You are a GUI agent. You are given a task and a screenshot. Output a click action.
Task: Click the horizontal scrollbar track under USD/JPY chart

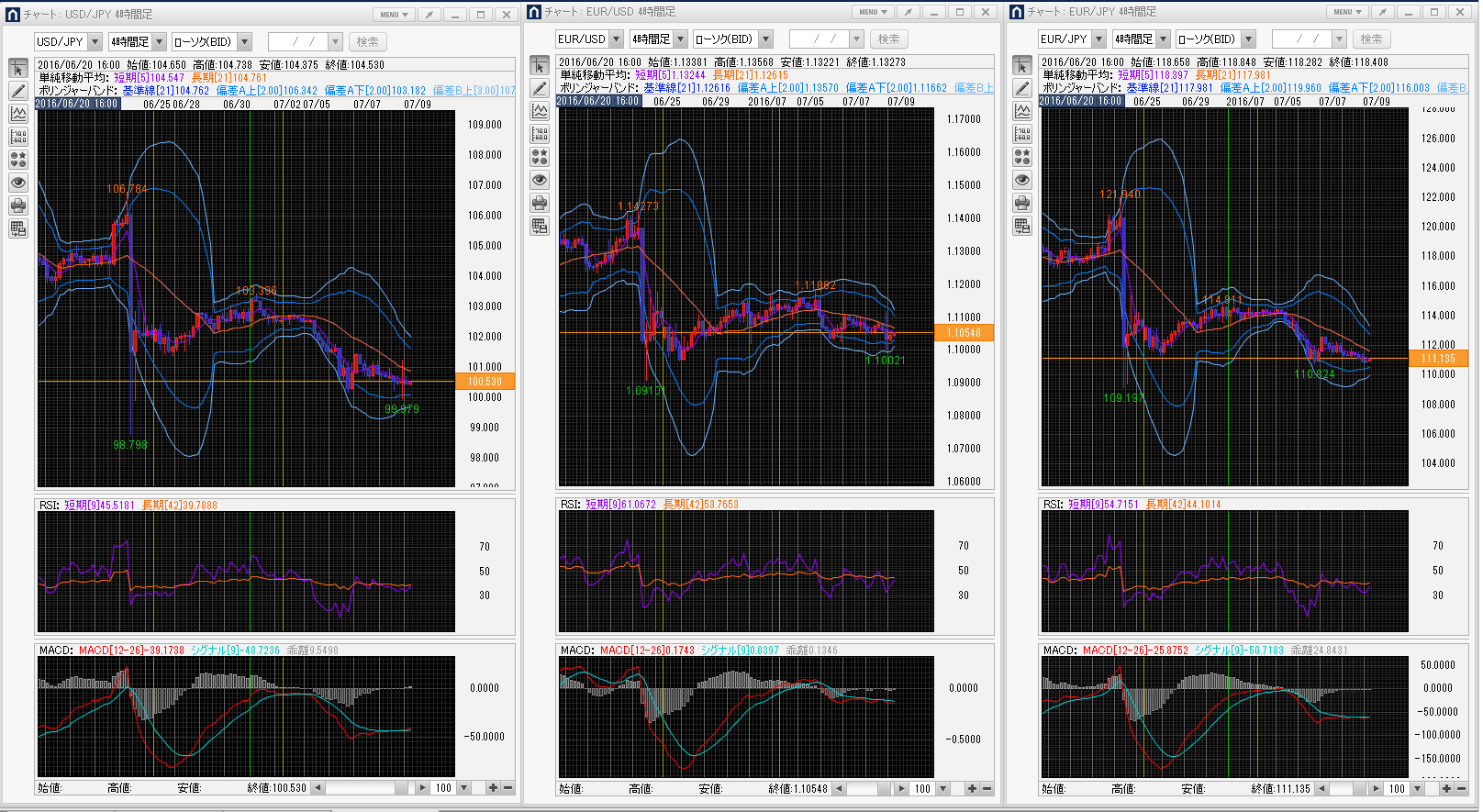[367, 788]
